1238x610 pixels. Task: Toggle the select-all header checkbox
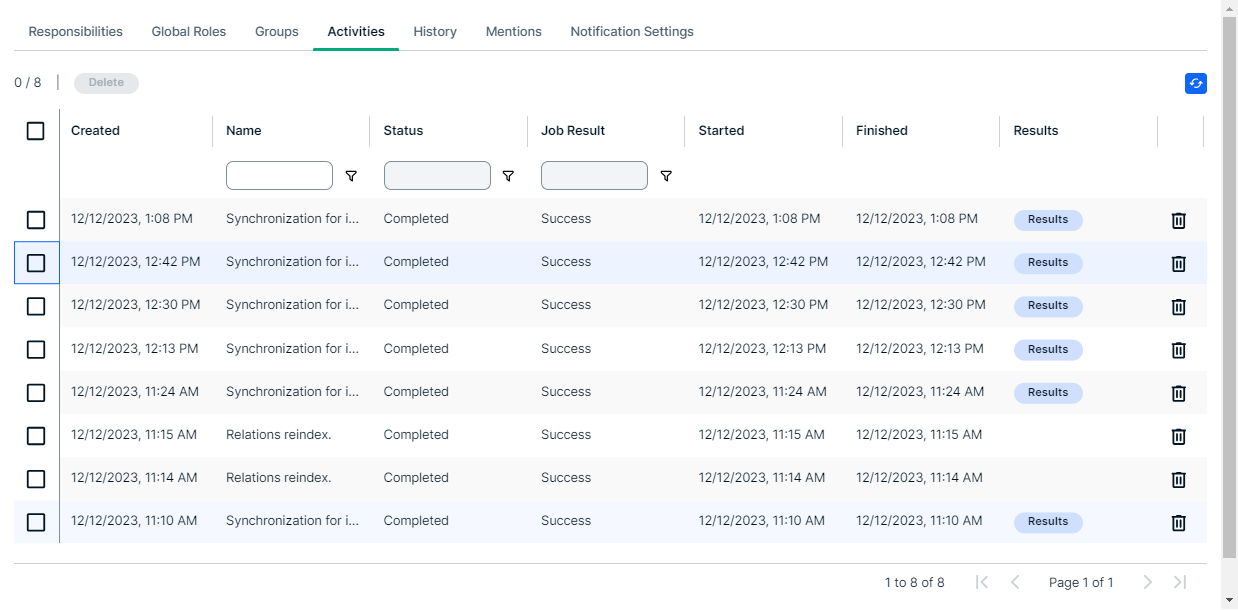click(x=36, y=131)
